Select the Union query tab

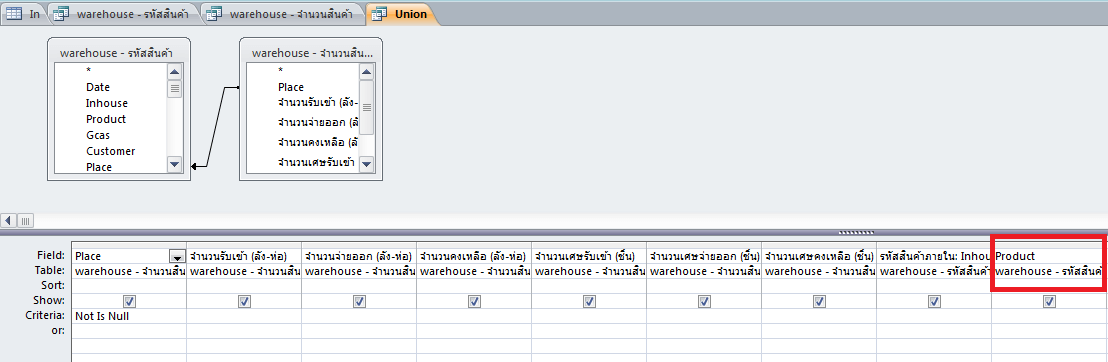(401, 13)
